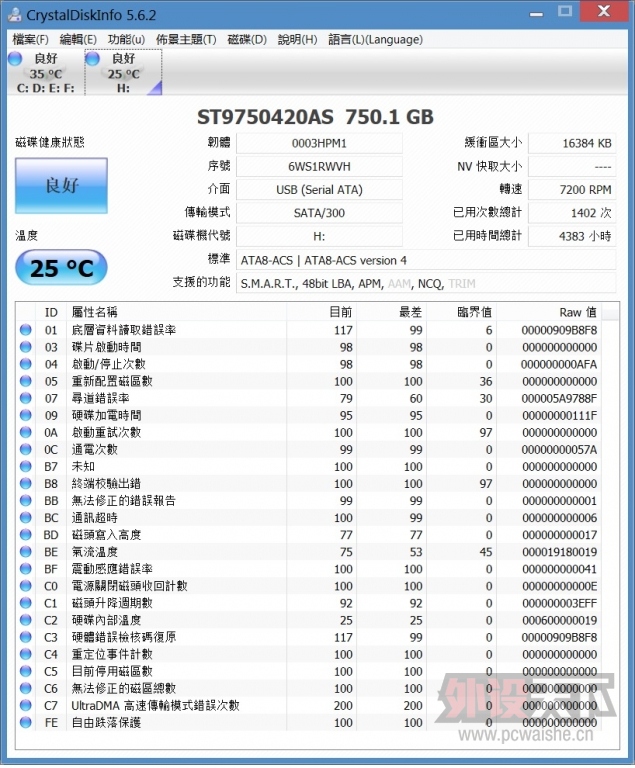Select the 磁頭升降週期數 attribute name
Viewport: 635px width, 768px height.
[x=112, y=603]
